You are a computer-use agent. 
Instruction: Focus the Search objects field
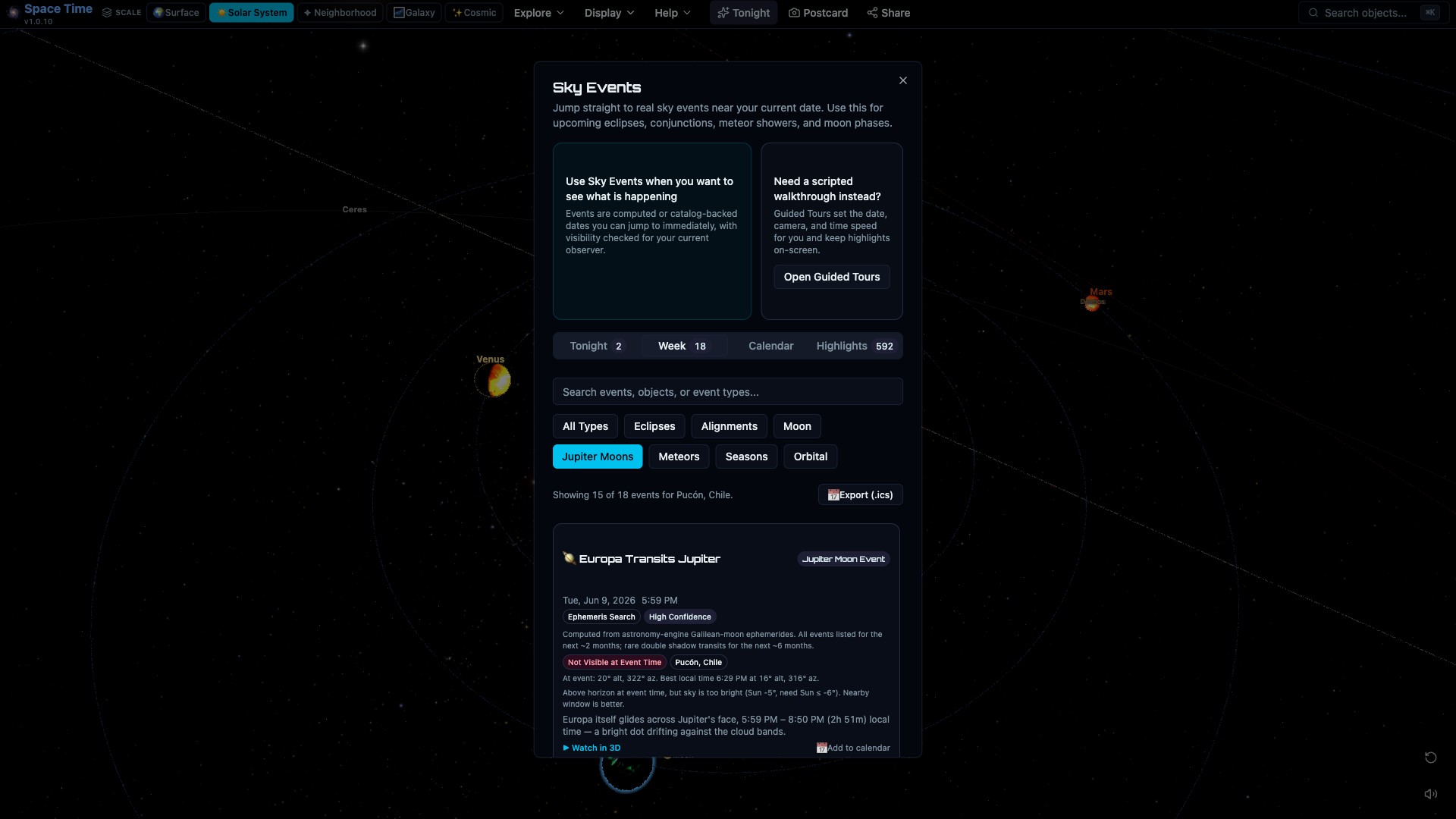tap(1373, 13)
